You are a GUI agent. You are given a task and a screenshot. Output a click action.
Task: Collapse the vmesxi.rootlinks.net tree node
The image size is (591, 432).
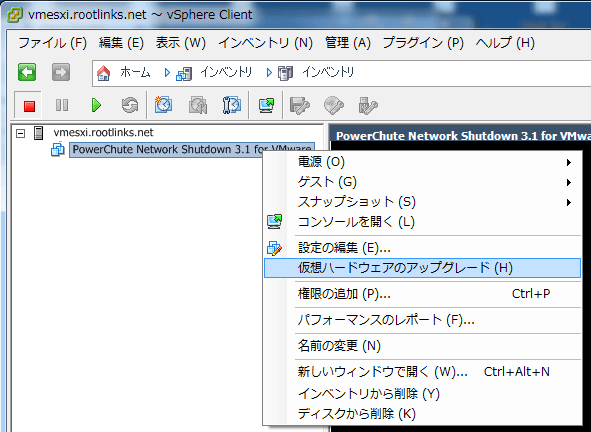tap(21, 133)
